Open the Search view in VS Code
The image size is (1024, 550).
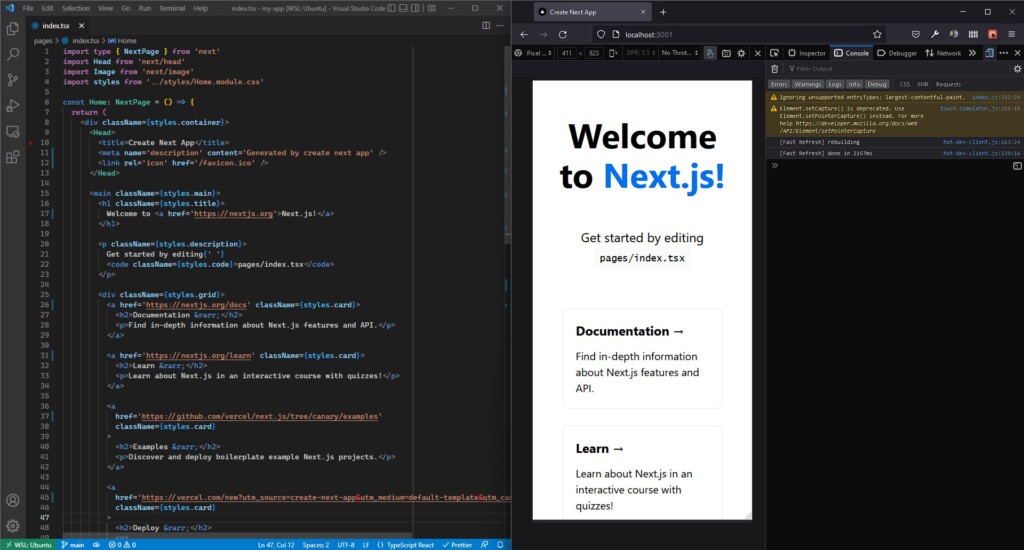coord(12,54)
